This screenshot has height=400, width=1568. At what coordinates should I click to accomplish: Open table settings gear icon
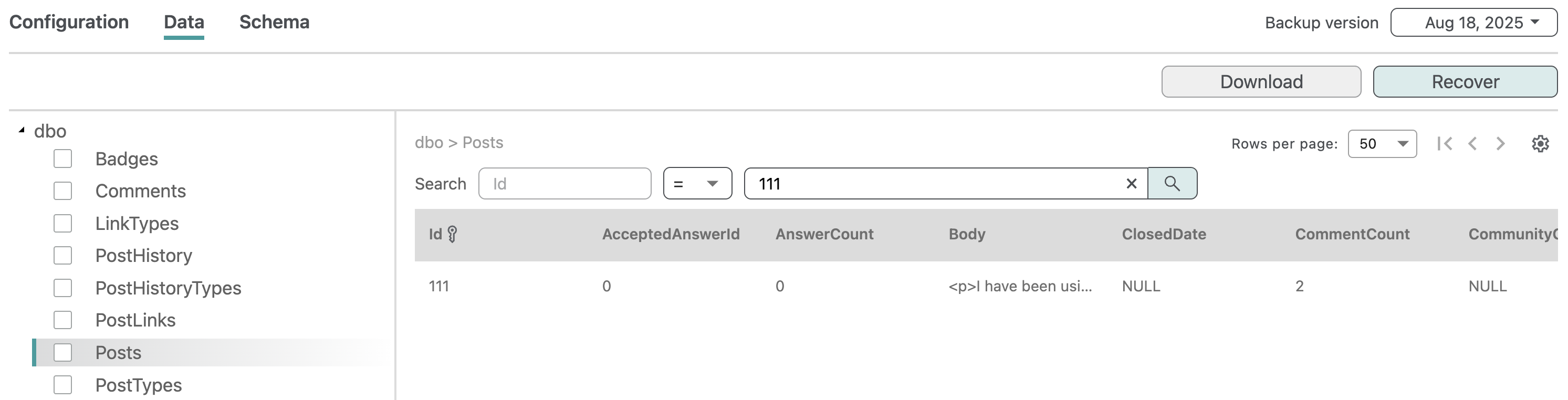(1540, 144)
